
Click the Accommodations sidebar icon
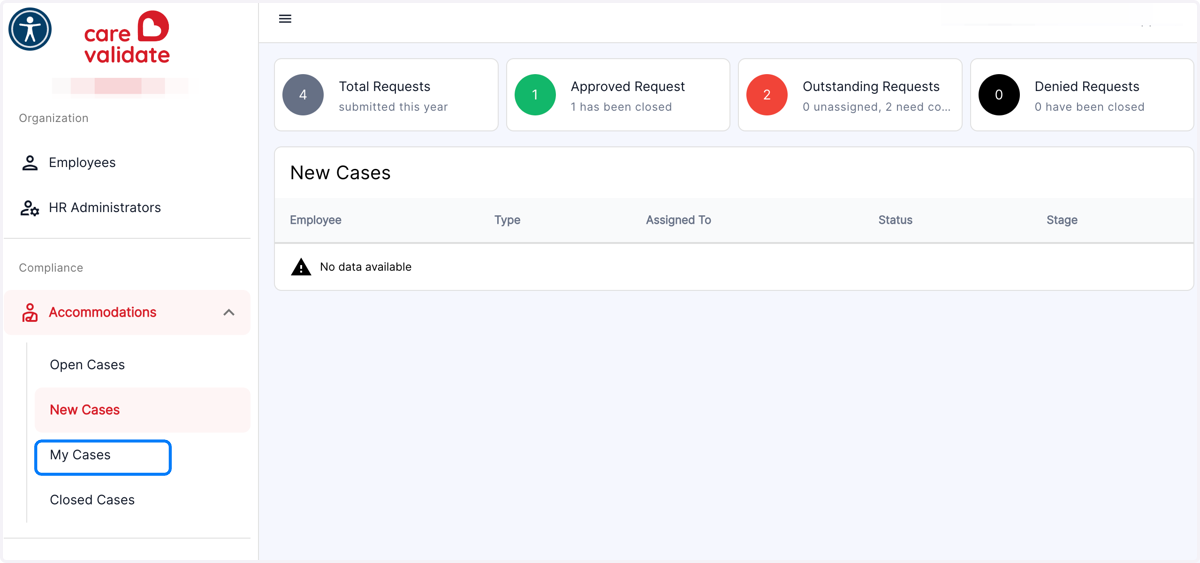[x=30, y=312]
